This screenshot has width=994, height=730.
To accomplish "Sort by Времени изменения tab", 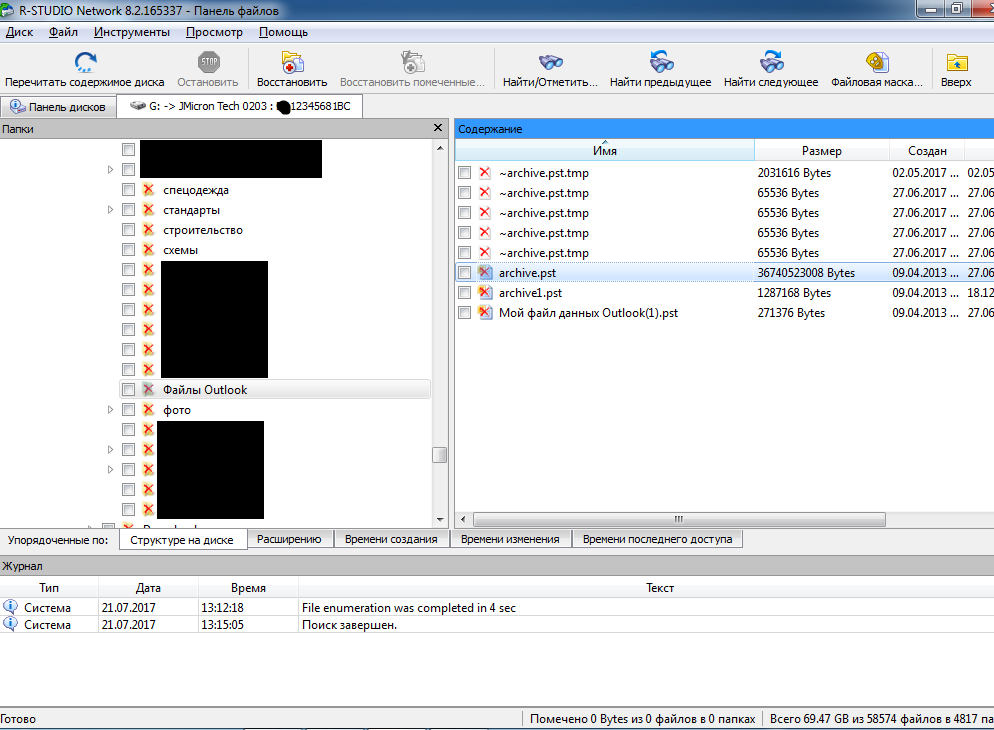I will coord(510,539).
